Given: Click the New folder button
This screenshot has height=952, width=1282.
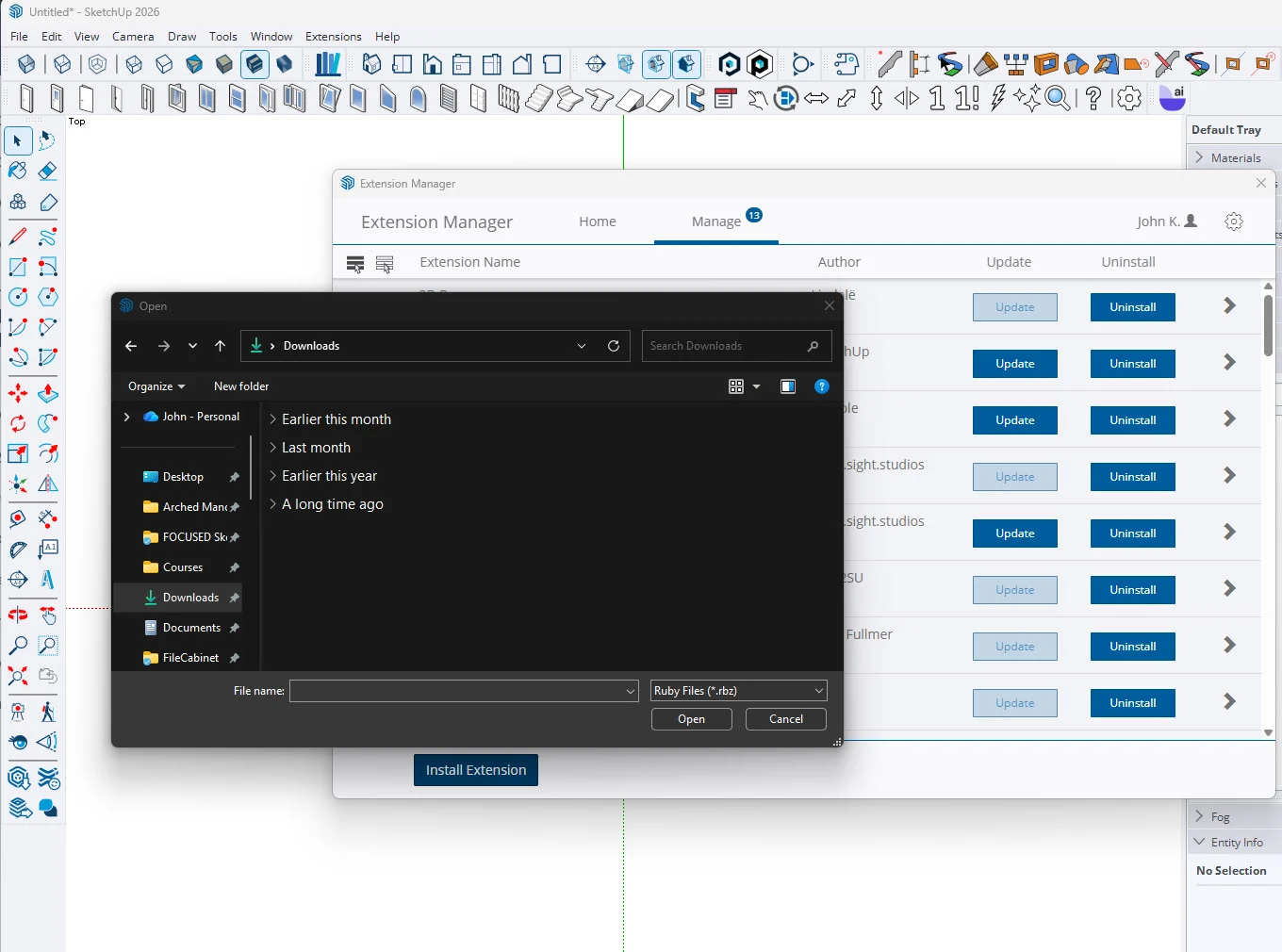Looking at the screenshot, I should [241, 386].
